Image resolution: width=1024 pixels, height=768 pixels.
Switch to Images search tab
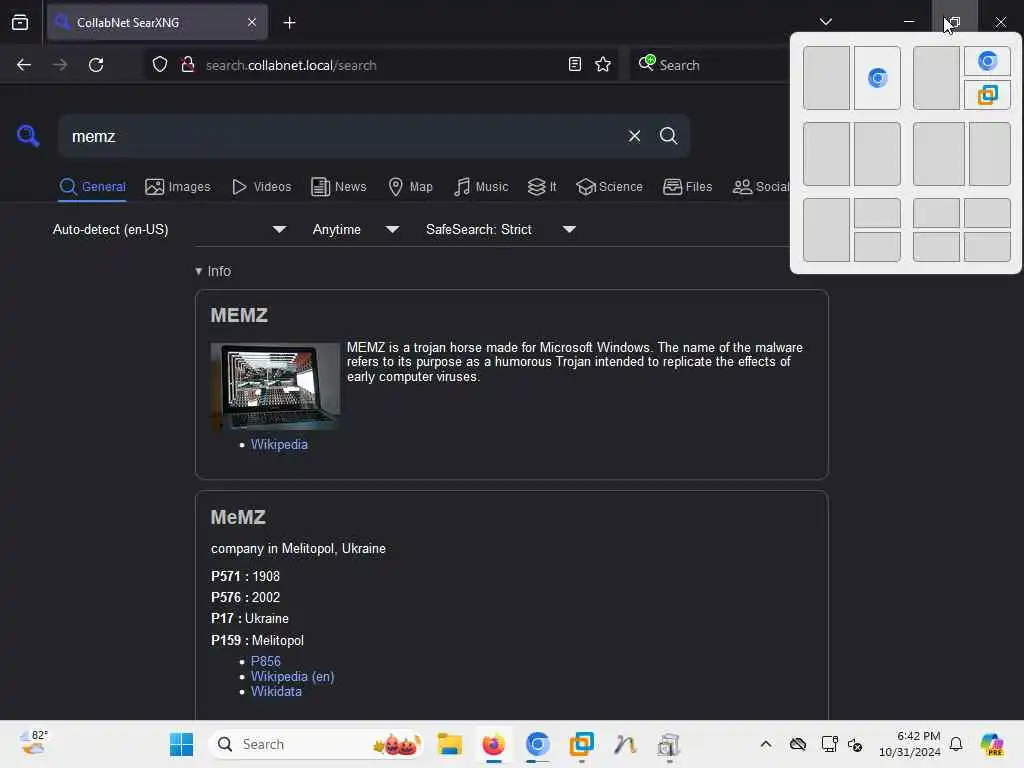coord(178,187)
